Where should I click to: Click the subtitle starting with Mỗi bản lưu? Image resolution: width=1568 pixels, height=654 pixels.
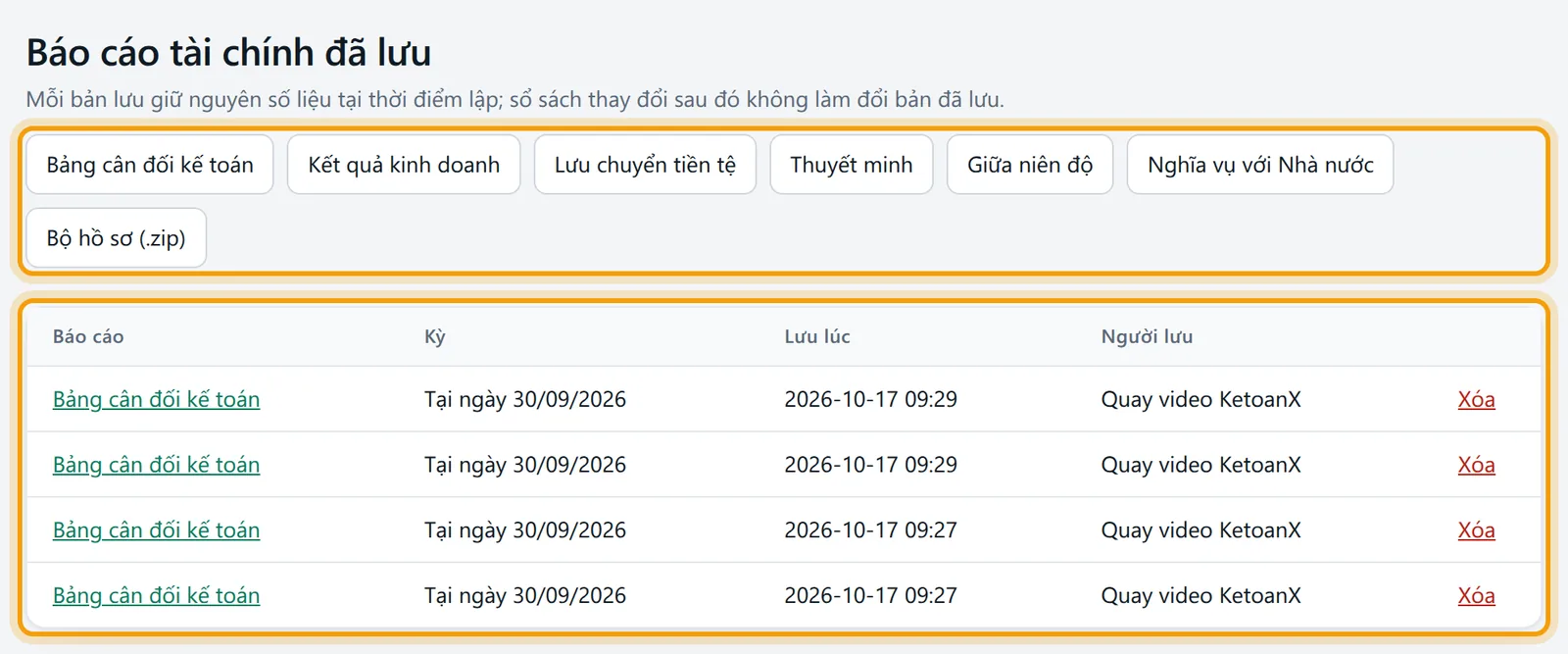(515, 99)
